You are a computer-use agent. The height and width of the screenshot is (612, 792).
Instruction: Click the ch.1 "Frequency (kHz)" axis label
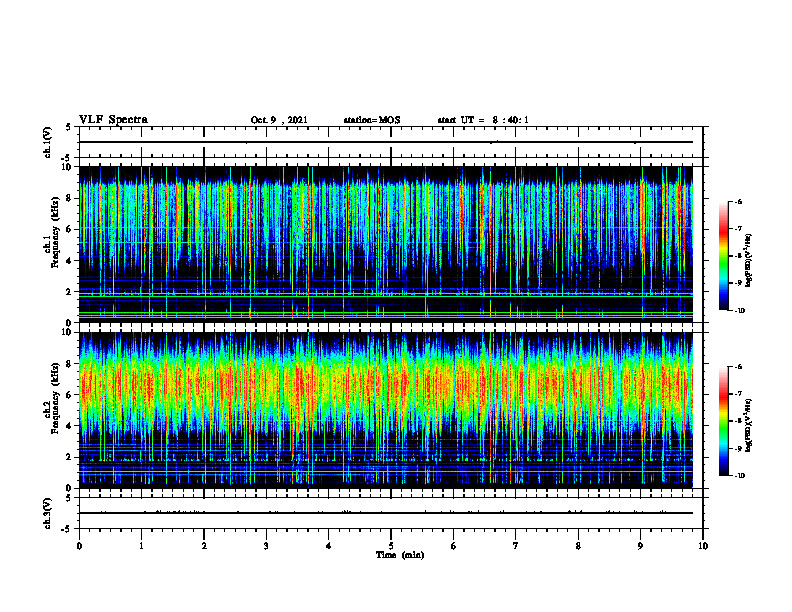pos(55,232)
